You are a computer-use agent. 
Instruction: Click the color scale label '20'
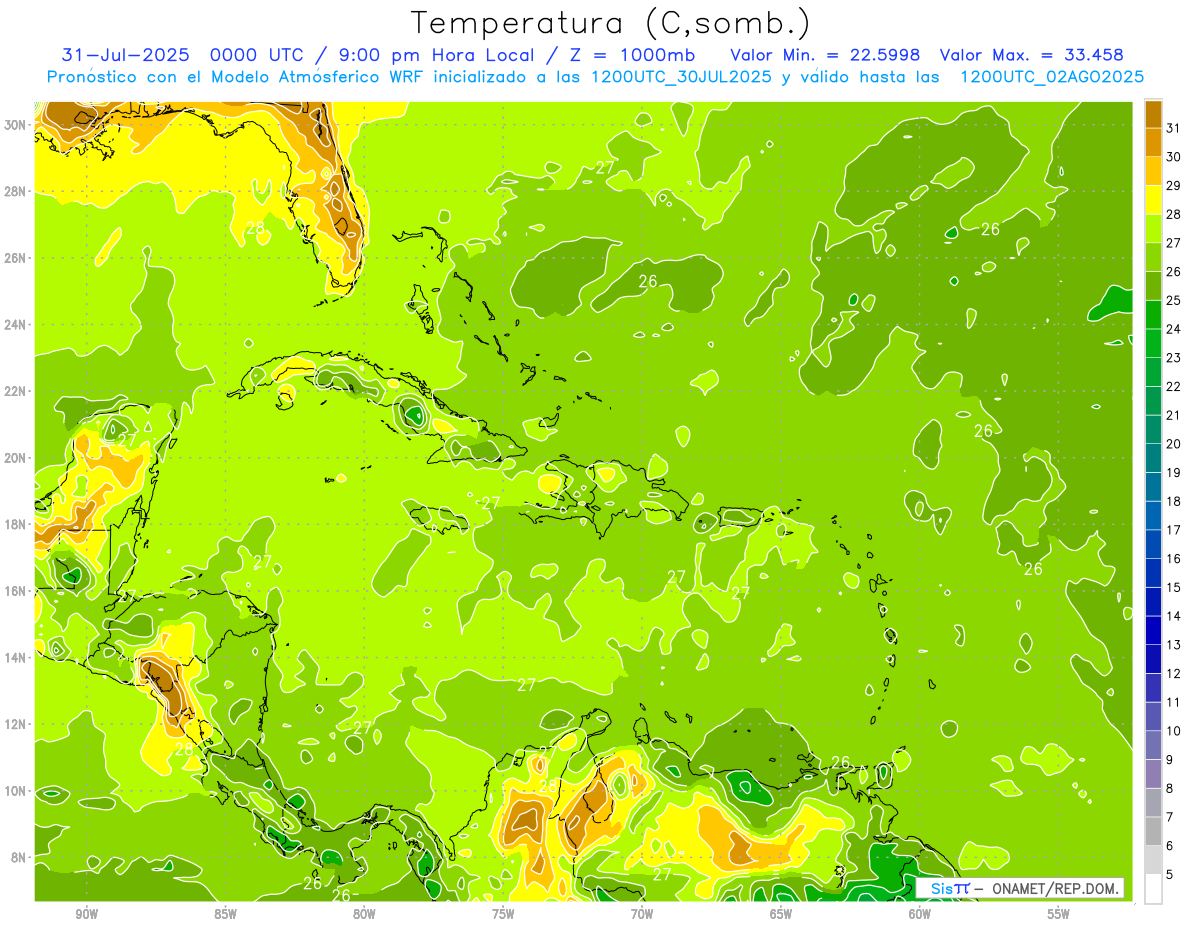(x=1174, y=444)
